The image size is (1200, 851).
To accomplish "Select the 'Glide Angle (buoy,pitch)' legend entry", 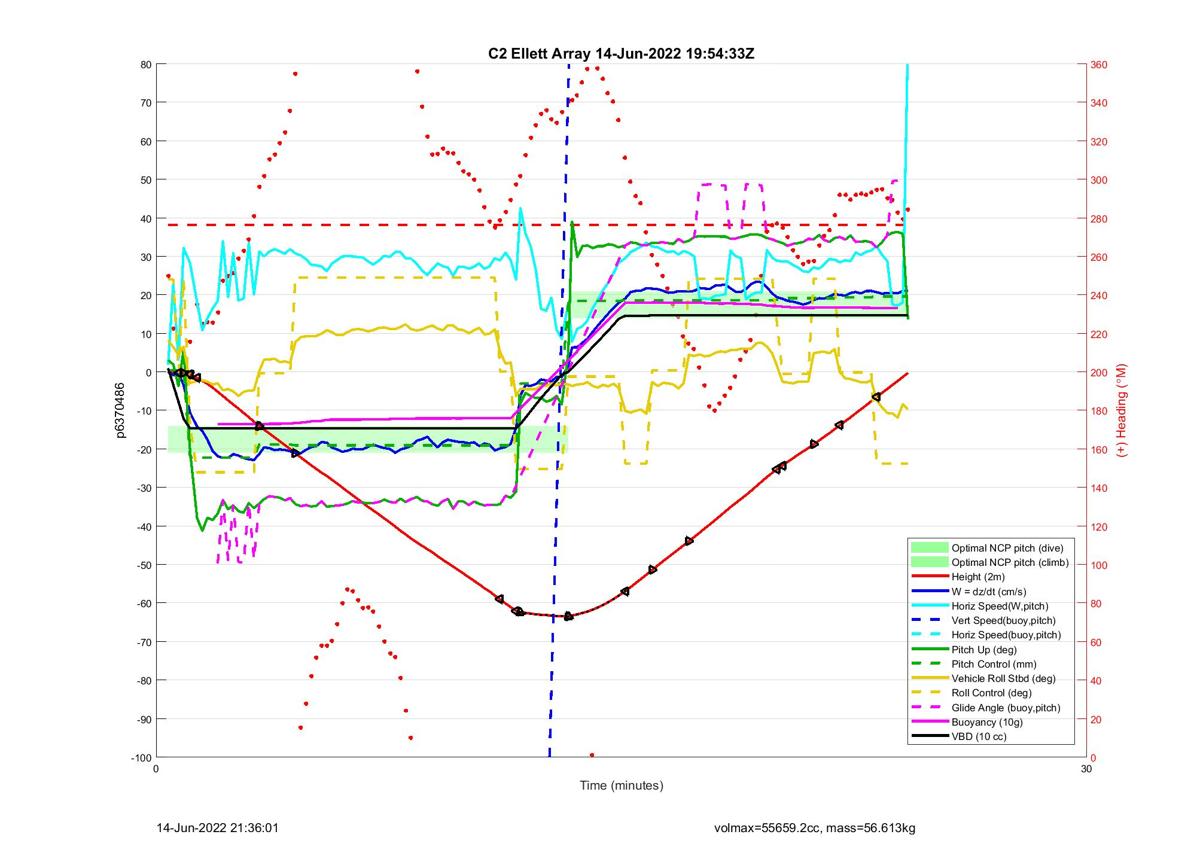I will pos(1006,708).
